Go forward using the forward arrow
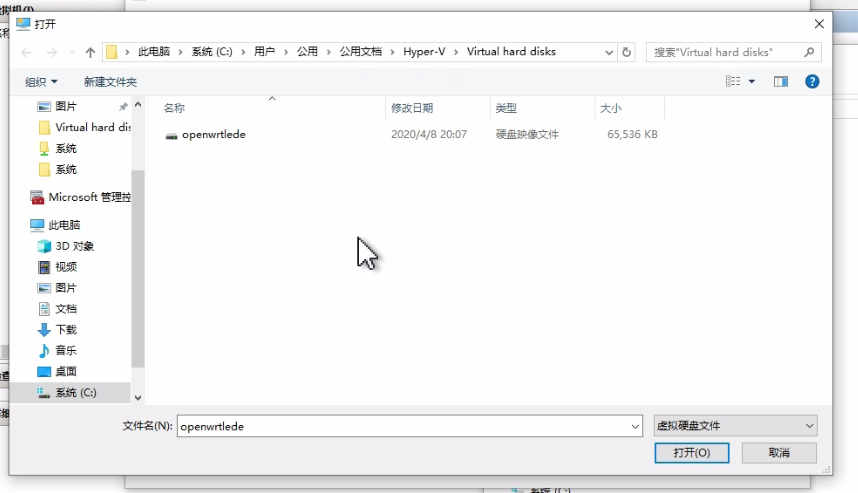The width and height of the screenshot is (858, 493). [52, 53]
